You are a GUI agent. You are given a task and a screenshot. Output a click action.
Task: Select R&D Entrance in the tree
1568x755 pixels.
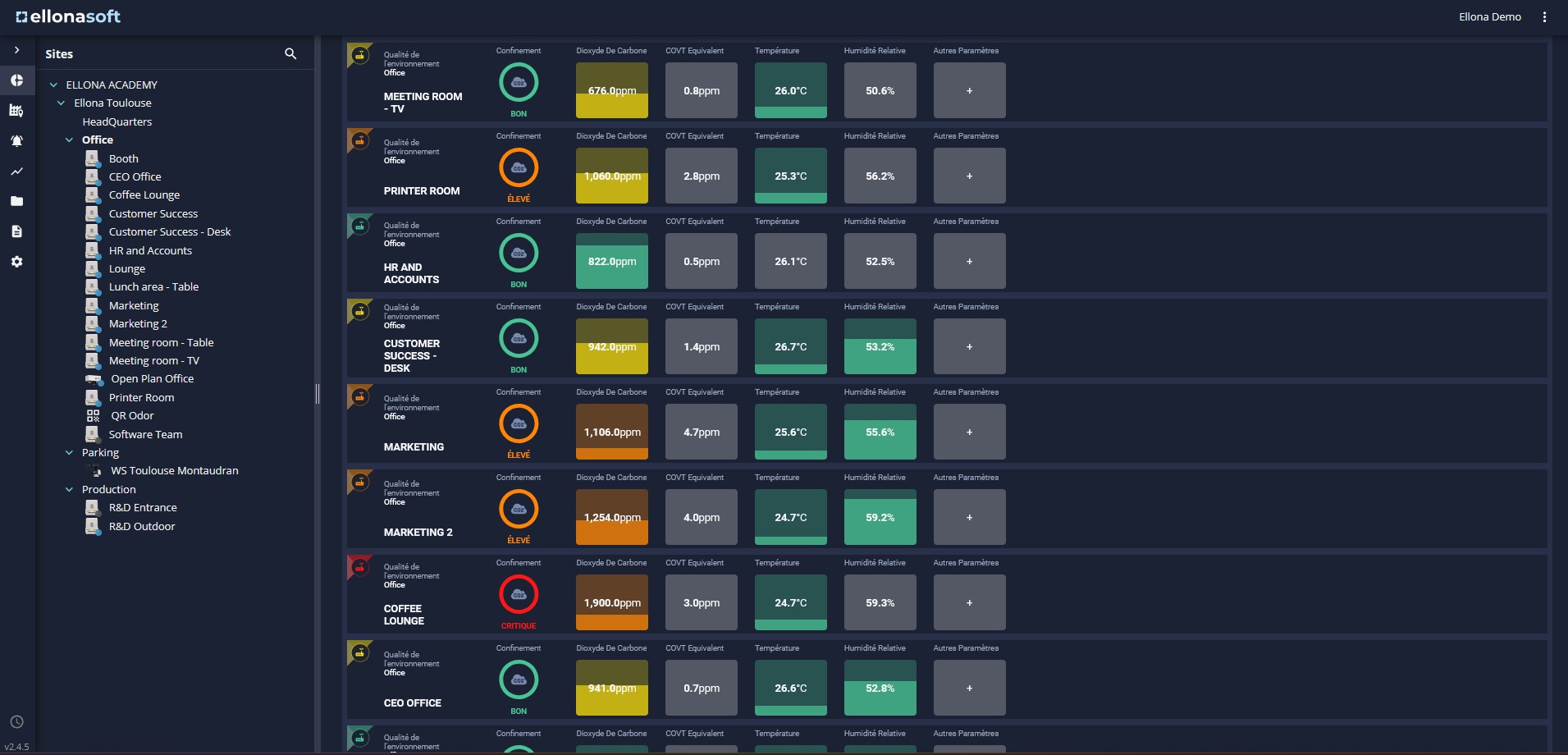pos(143,507)
